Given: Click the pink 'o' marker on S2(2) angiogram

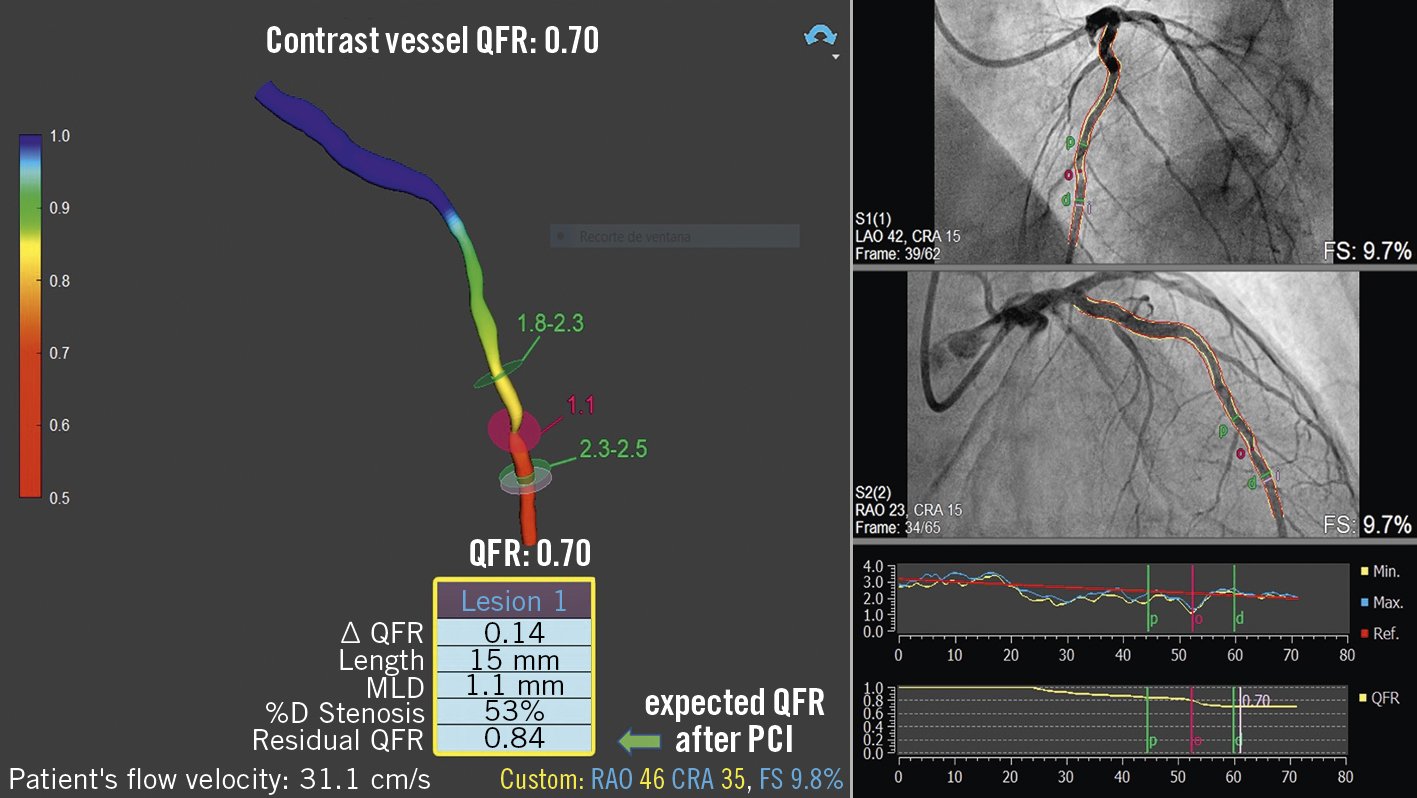Looking at the screenshot, I should coord(1240,453).
